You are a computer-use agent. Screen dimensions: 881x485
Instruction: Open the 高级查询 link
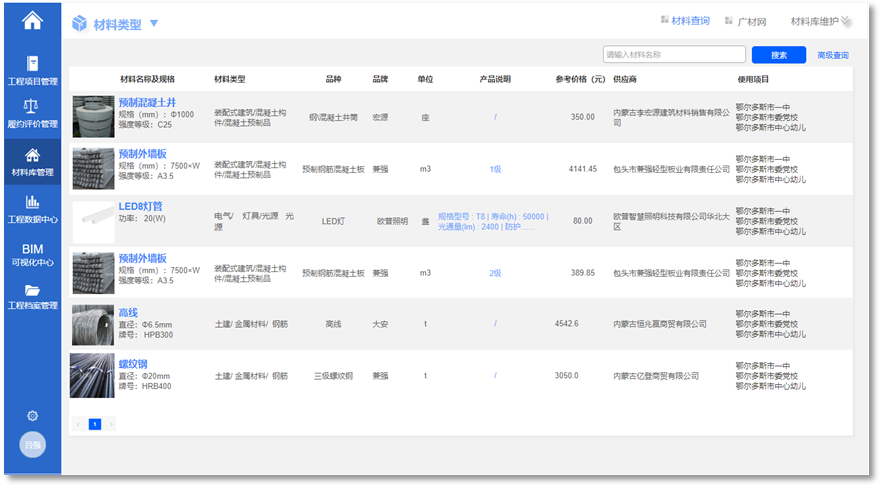coord(832,56)
